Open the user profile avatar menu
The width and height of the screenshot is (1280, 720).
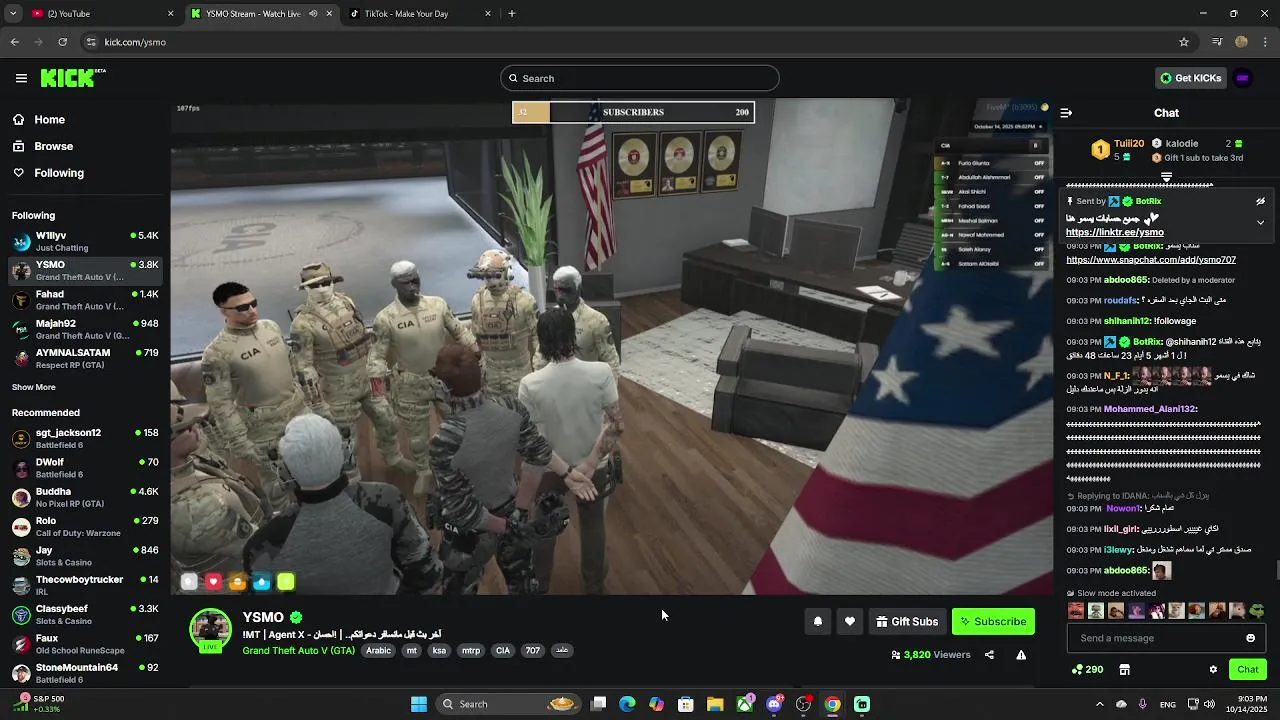tap(1243, 78)
